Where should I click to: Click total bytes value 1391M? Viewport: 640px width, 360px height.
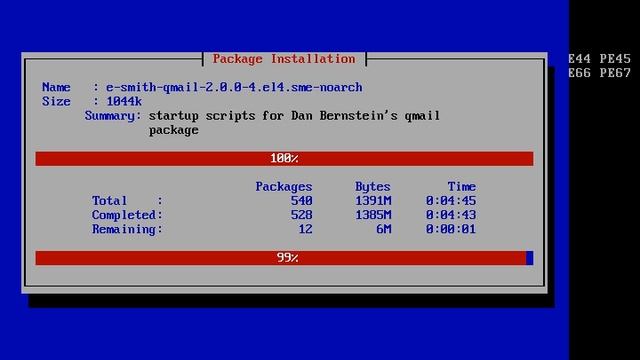(373, 201)
